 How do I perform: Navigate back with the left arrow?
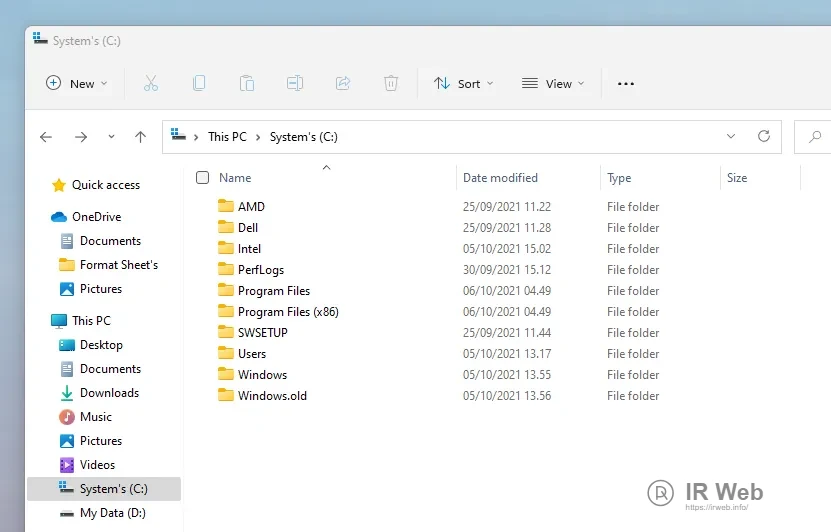46,137
